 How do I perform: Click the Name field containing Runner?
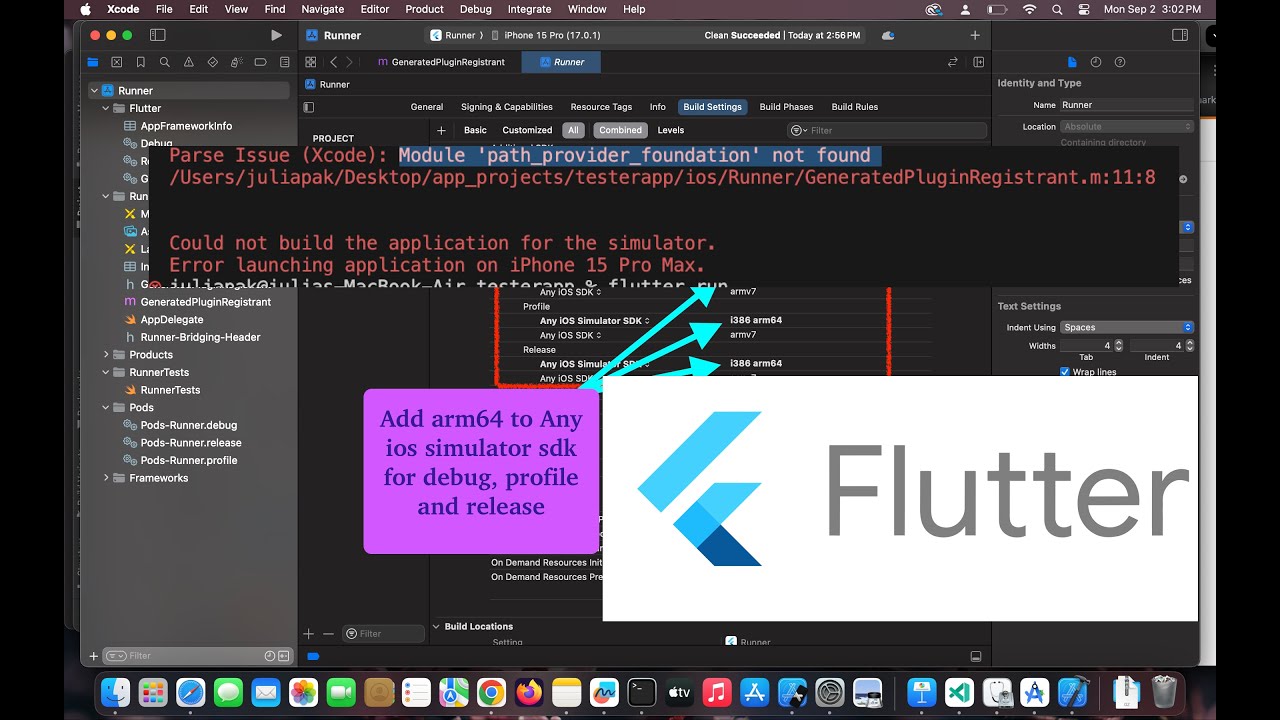[1126, 105]
